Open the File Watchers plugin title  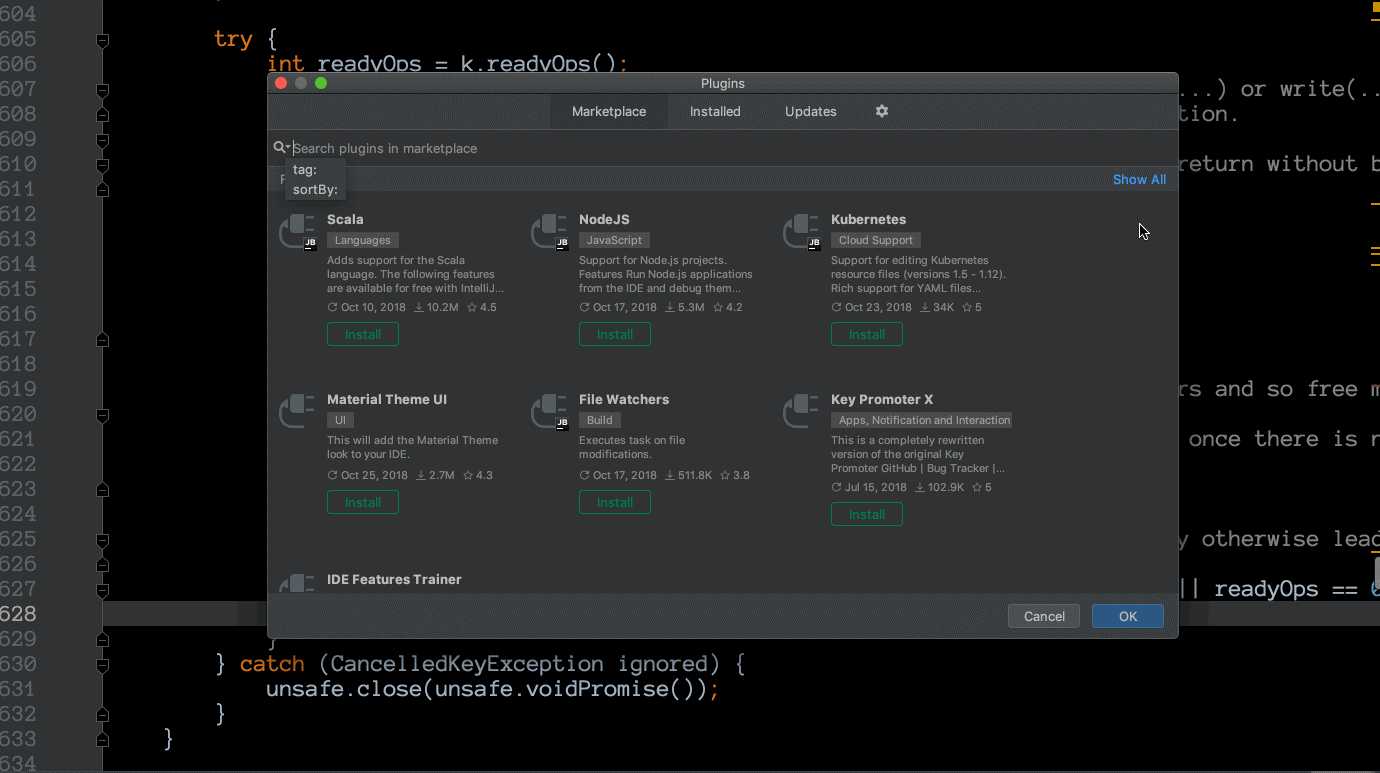click(x=624, y=399)
